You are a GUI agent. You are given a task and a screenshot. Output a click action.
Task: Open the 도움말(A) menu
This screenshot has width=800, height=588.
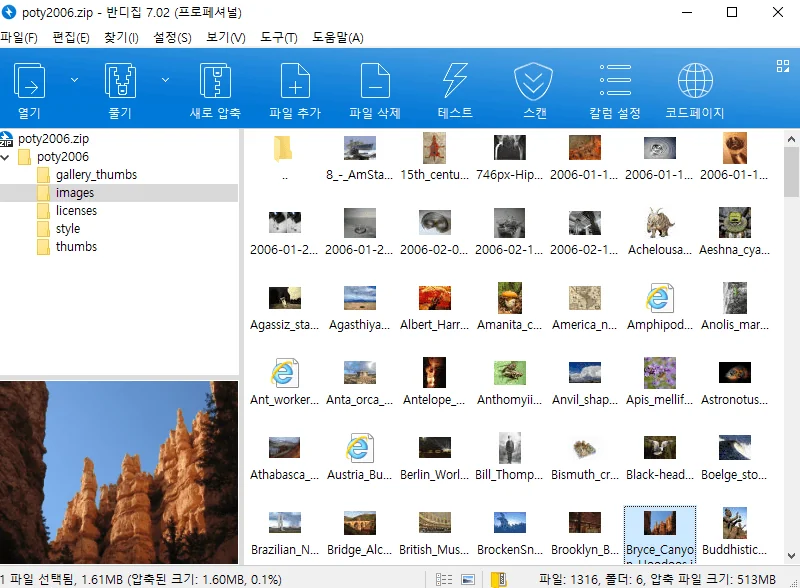click(x=338, y=38)
